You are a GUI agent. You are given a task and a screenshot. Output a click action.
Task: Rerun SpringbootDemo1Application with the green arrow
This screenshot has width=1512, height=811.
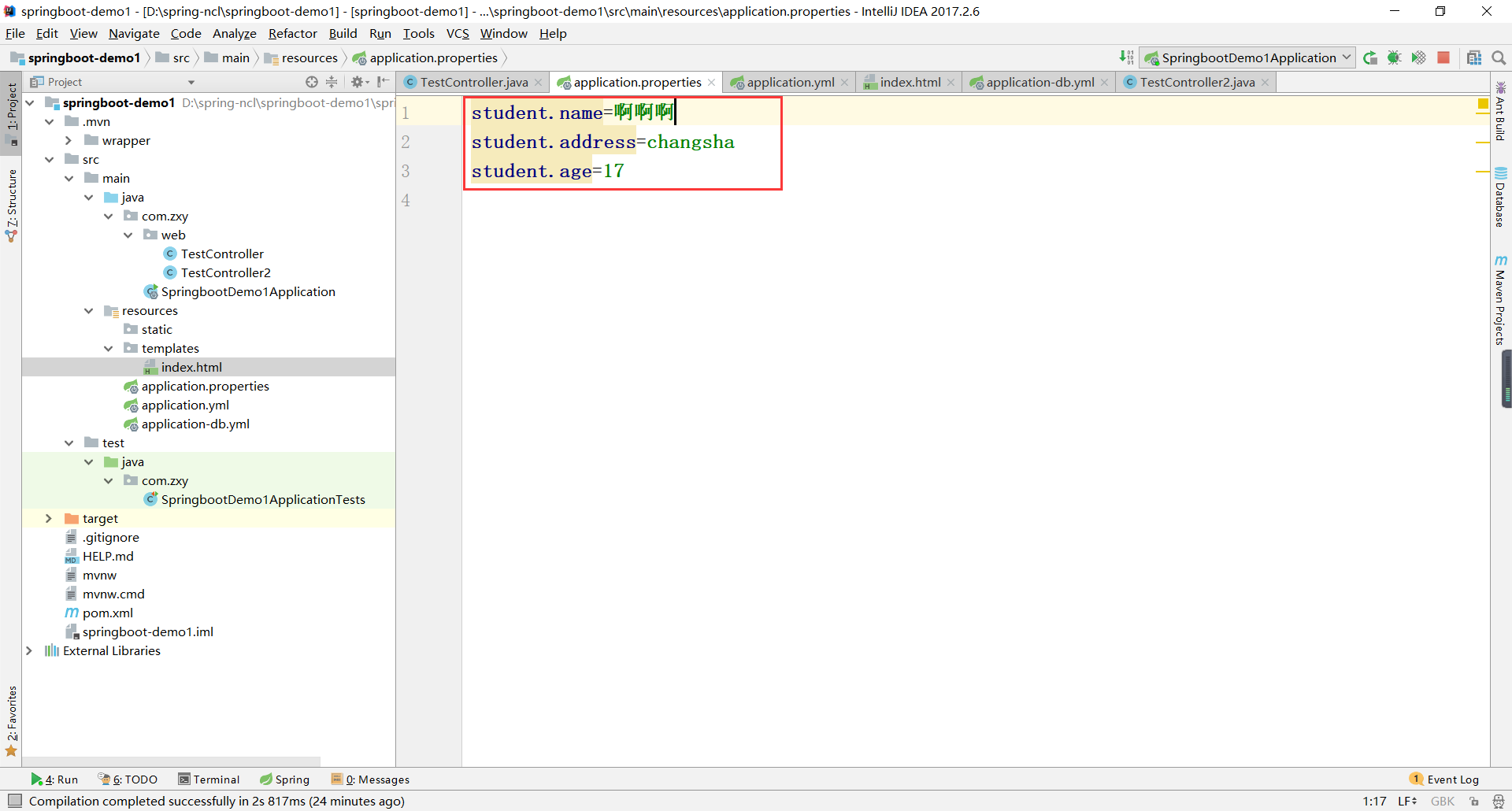[x=1370, y=57]
